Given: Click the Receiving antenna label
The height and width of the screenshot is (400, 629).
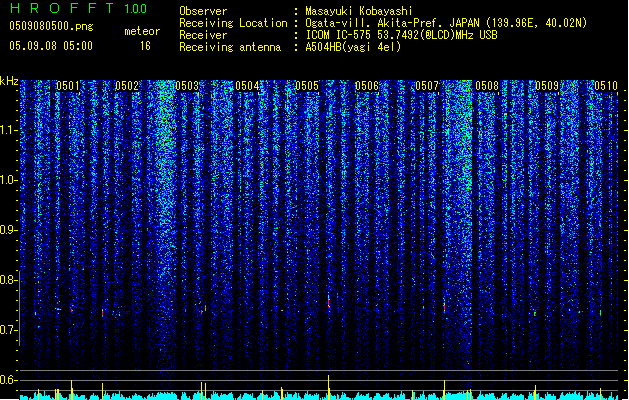Looking at the screenshot, I should point(230,47).
